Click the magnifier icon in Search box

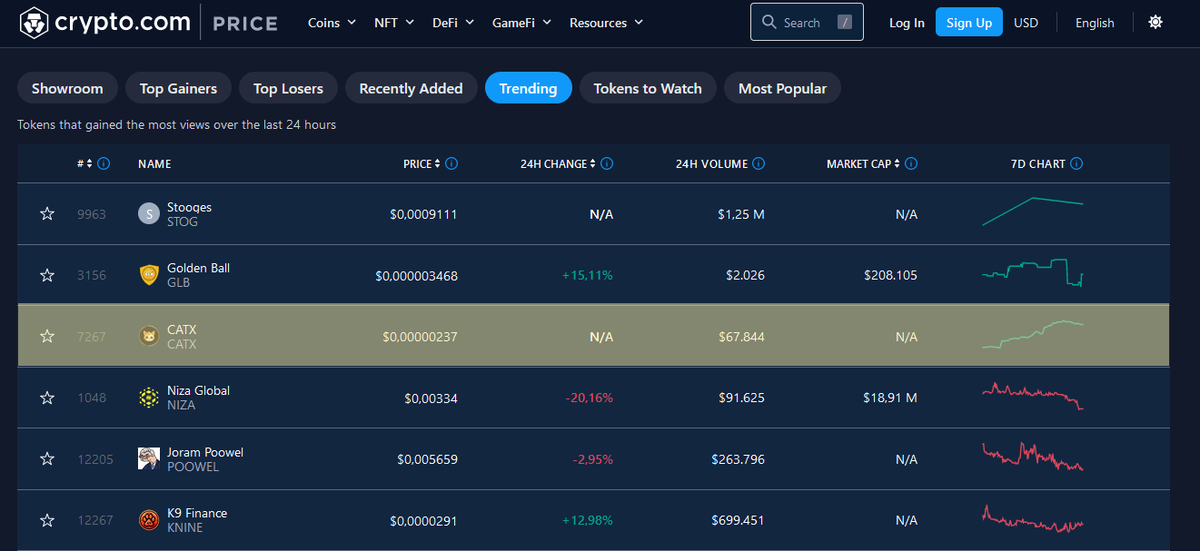(x=769, y=22)
